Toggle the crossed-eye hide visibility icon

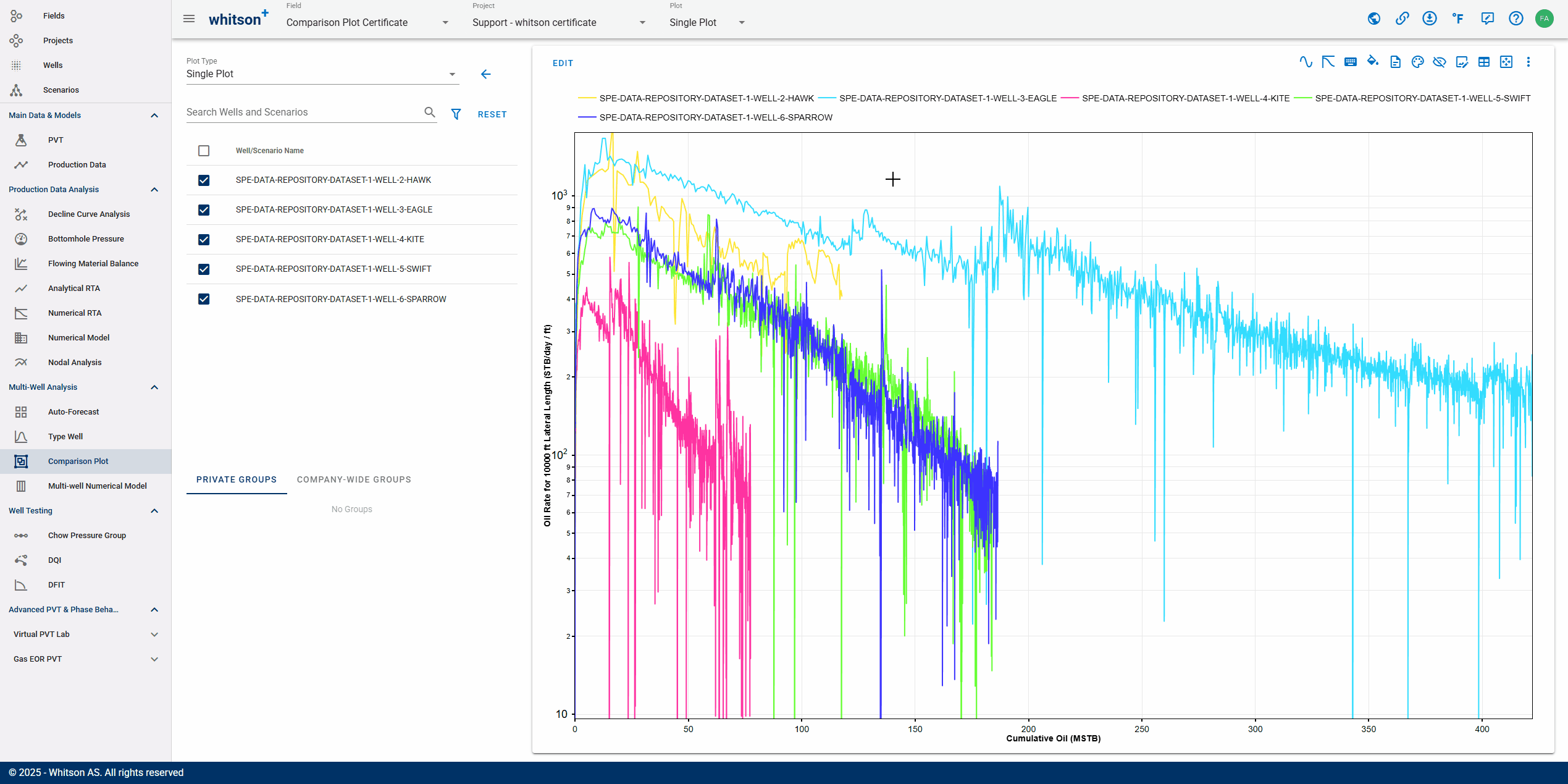[x=1440, y=62]
